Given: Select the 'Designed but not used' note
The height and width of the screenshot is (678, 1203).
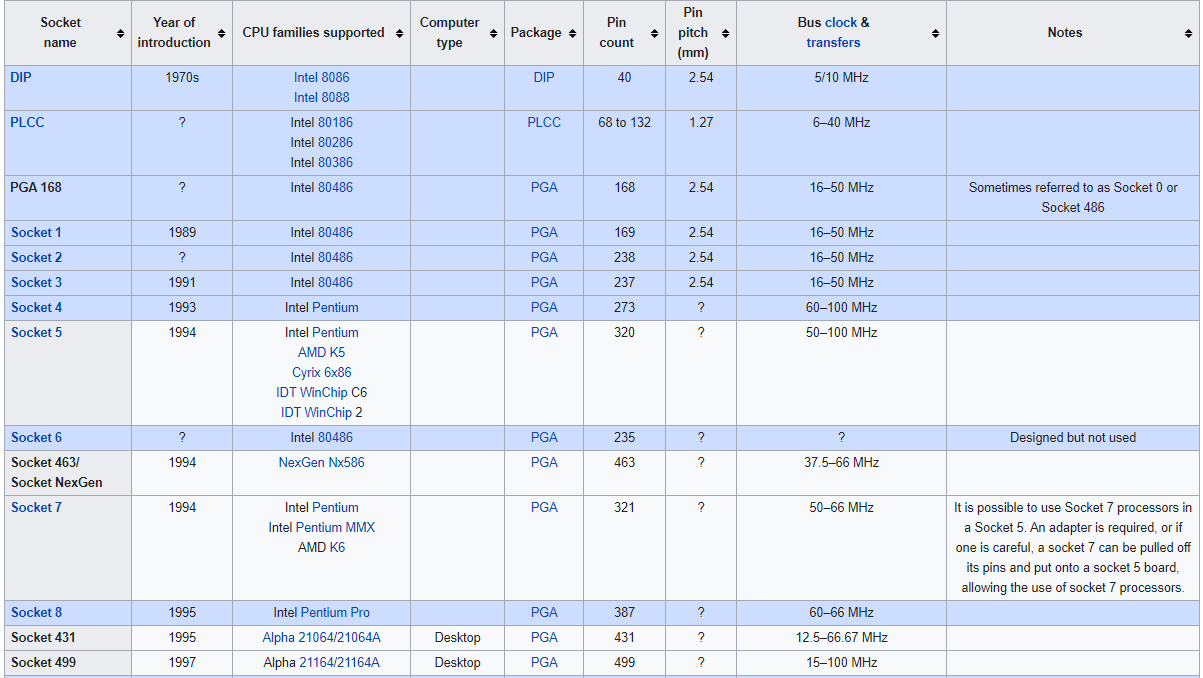Looking at the screenshot, I should click(1073, 437).
